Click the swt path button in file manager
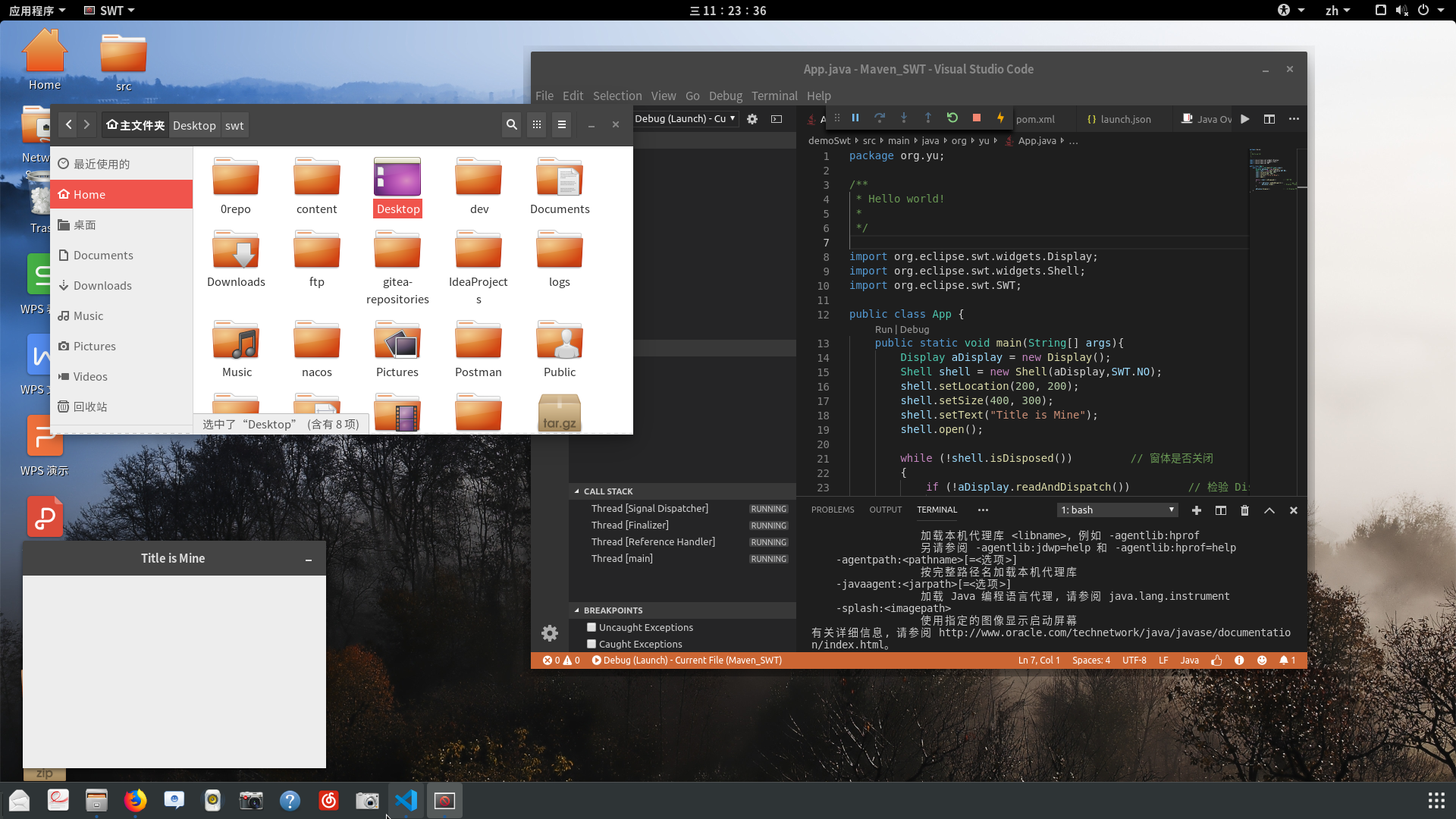Image resolution: width=1456 pixels, height=819 pixels. 234,126
